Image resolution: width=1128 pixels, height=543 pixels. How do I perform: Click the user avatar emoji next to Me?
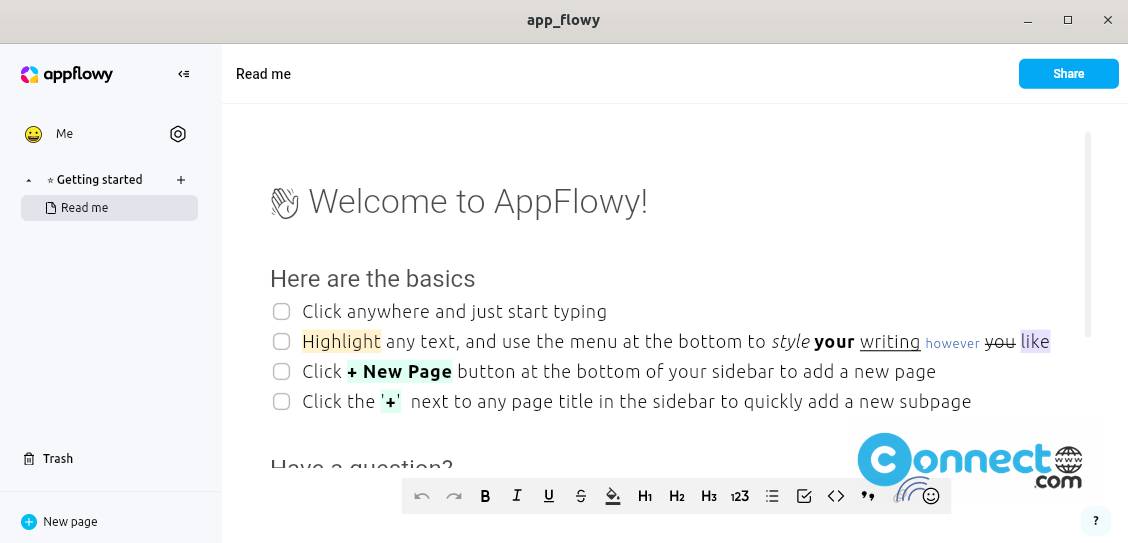33,134
